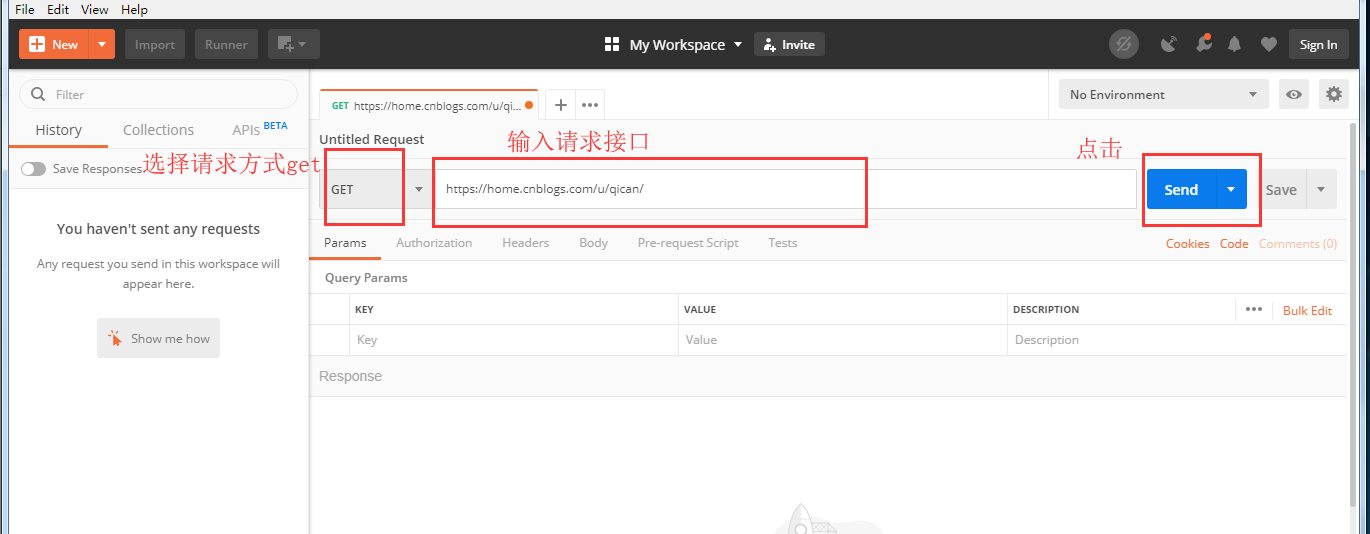Open the new window/tab icon menu
Screen dimensions: 1370x534
293,44
